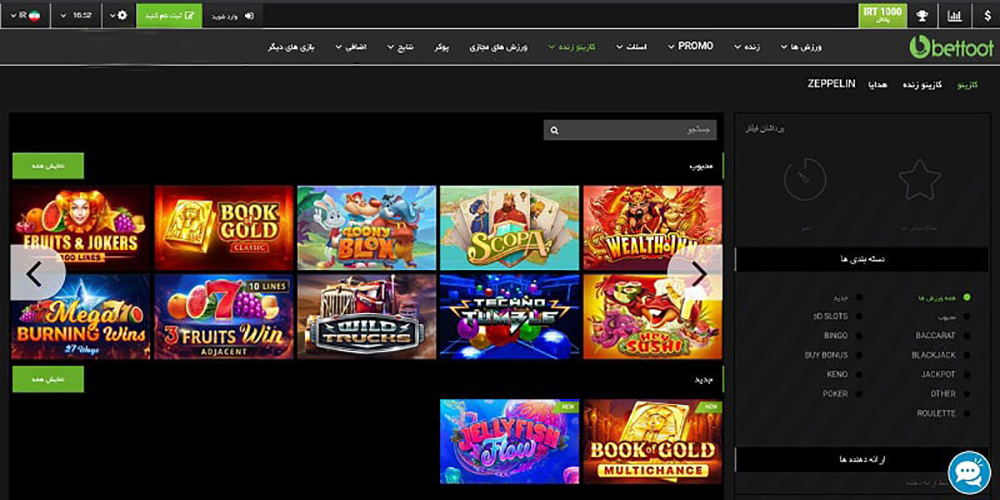Click the برداشتن فیلتر remove filter link
The image size is (1000, 500).
(x=766, y=128)
